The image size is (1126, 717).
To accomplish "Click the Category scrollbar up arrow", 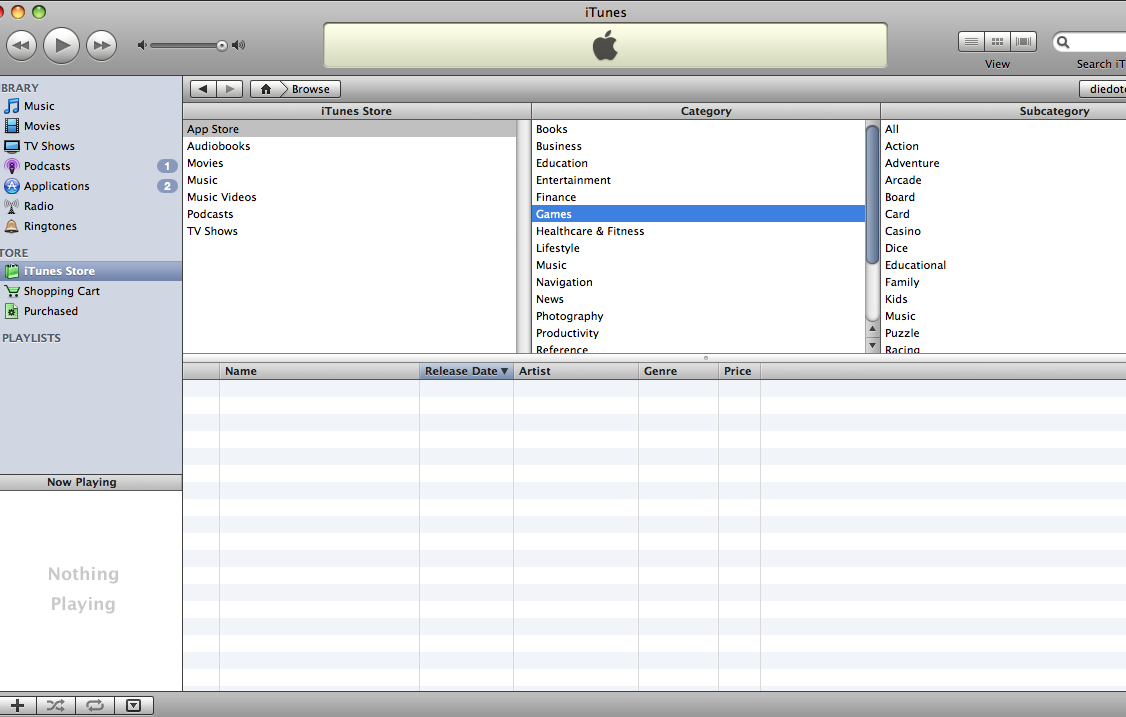I will pyautogui.click(x=873, y=329).
